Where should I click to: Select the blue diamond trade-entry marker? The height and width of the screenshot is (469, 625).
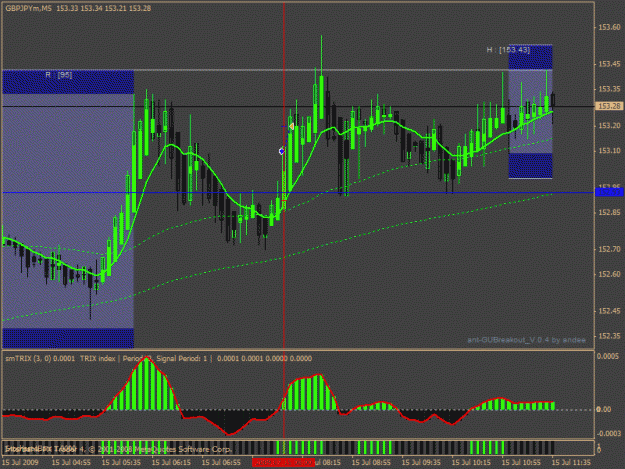point(281,151)
